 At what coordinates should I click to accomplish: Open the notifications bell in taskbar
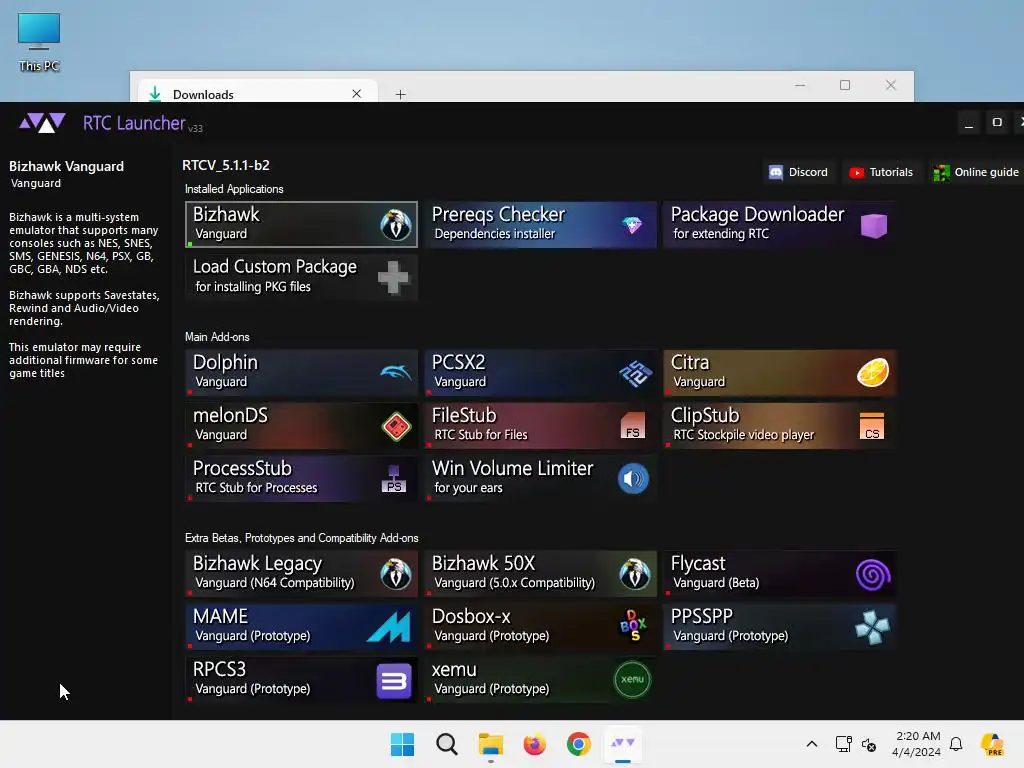click(956, 744)
